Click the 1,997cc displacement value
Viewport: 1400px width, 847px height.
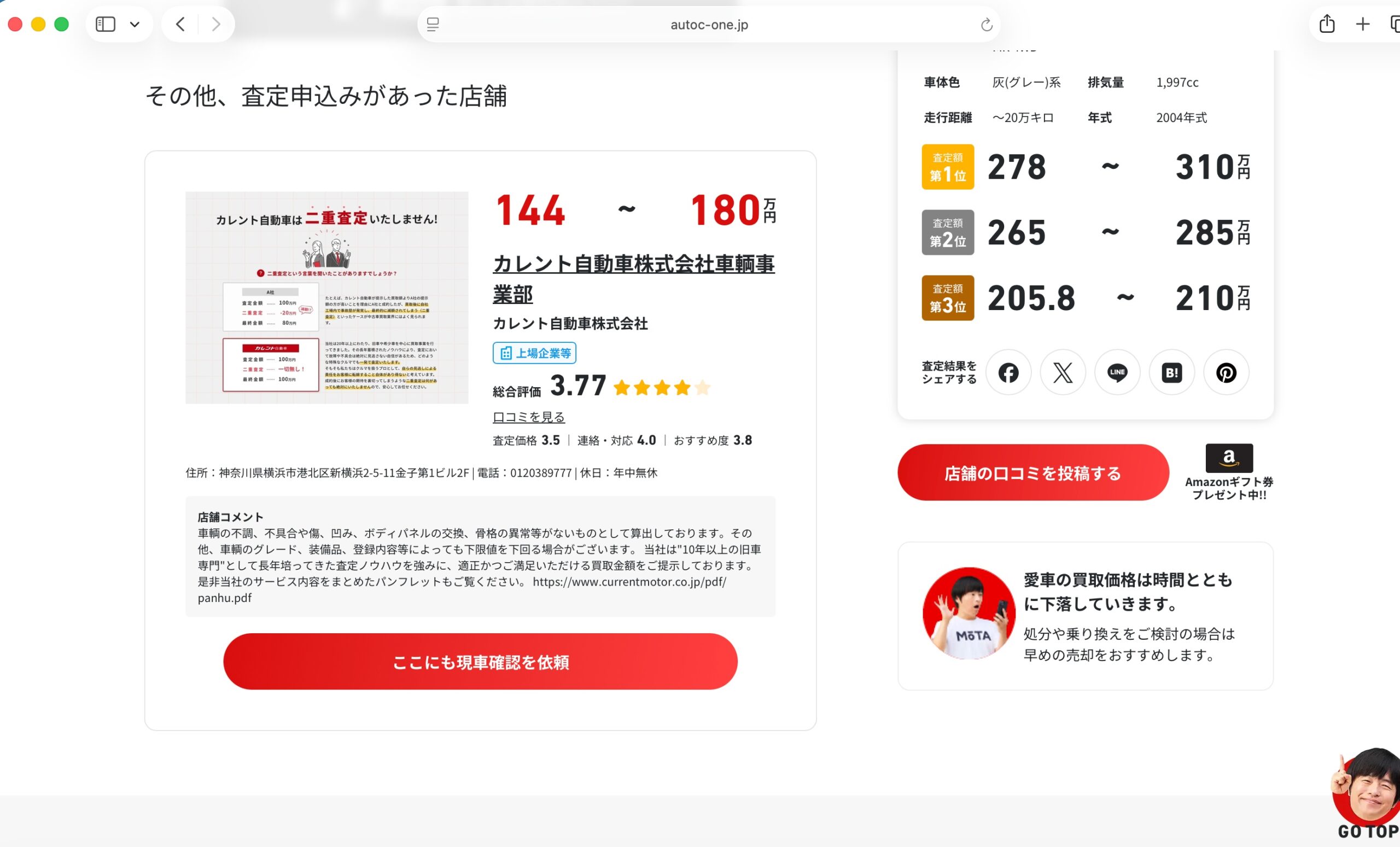(1177, 83)
